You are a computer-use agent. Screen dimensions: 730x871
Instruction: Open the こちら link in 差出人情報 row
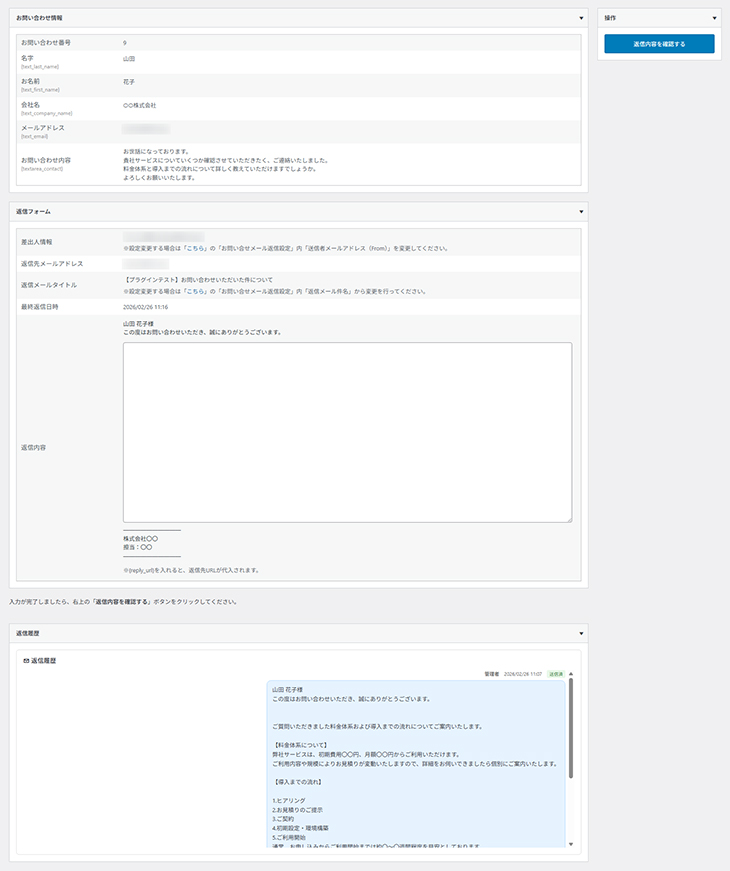click(x=195, y=248)
